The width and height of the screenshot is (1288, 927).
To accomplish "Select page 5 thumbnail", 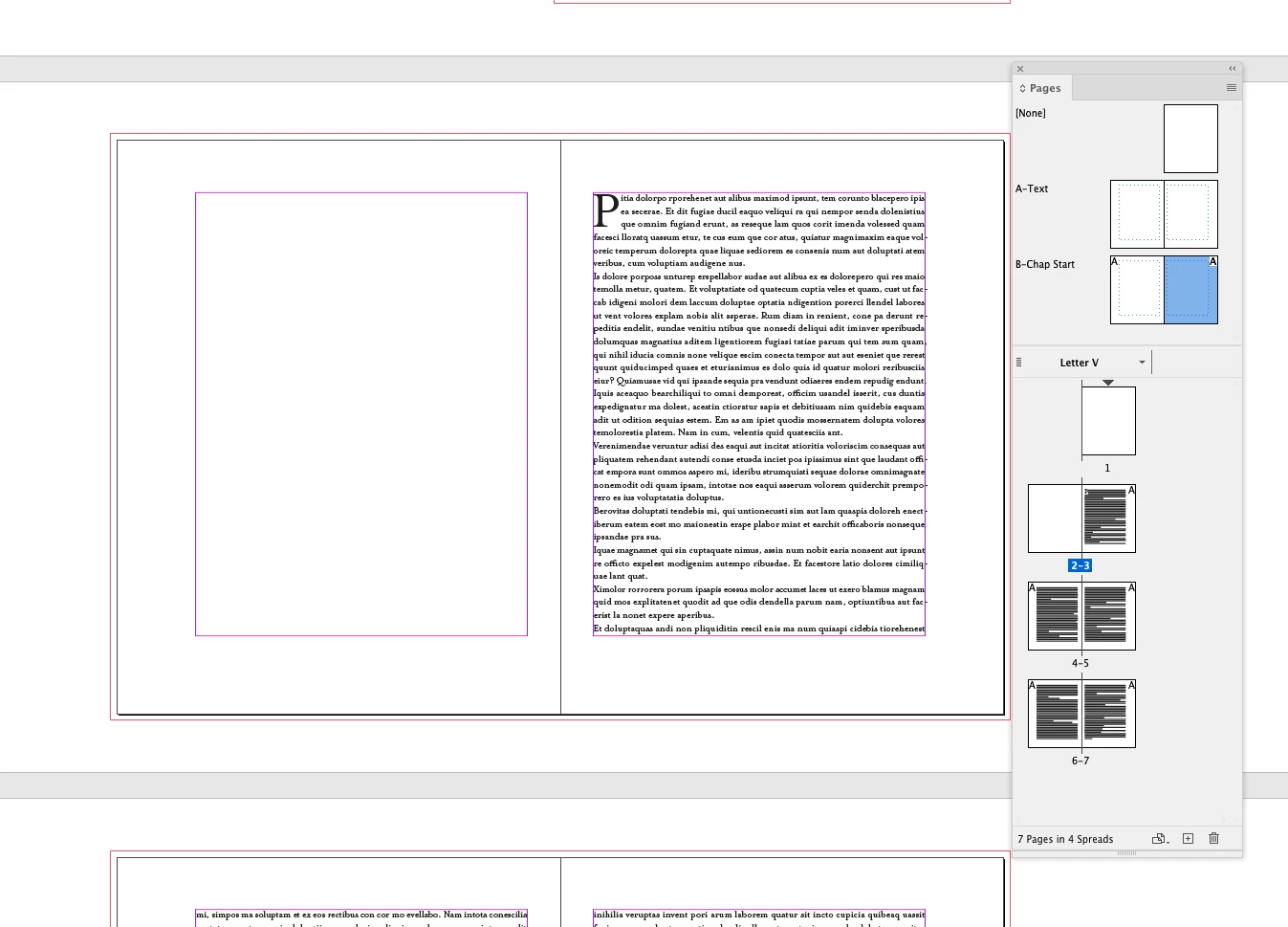I will click(x=1108, y=616).
